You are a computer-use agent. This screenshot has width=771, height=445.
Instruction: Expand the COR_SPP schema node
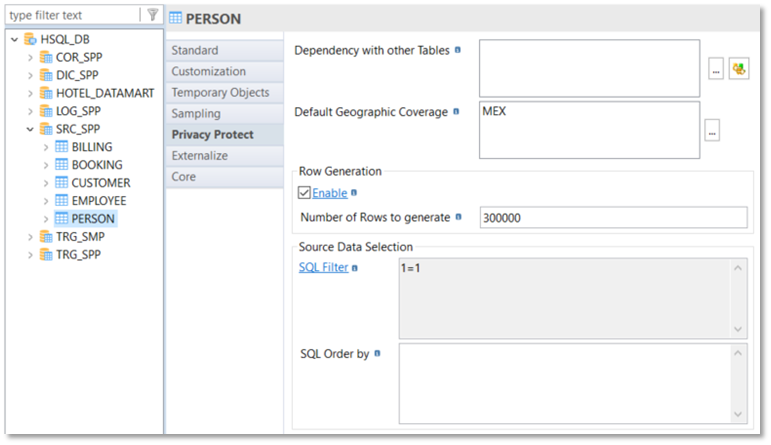(30, 58)
